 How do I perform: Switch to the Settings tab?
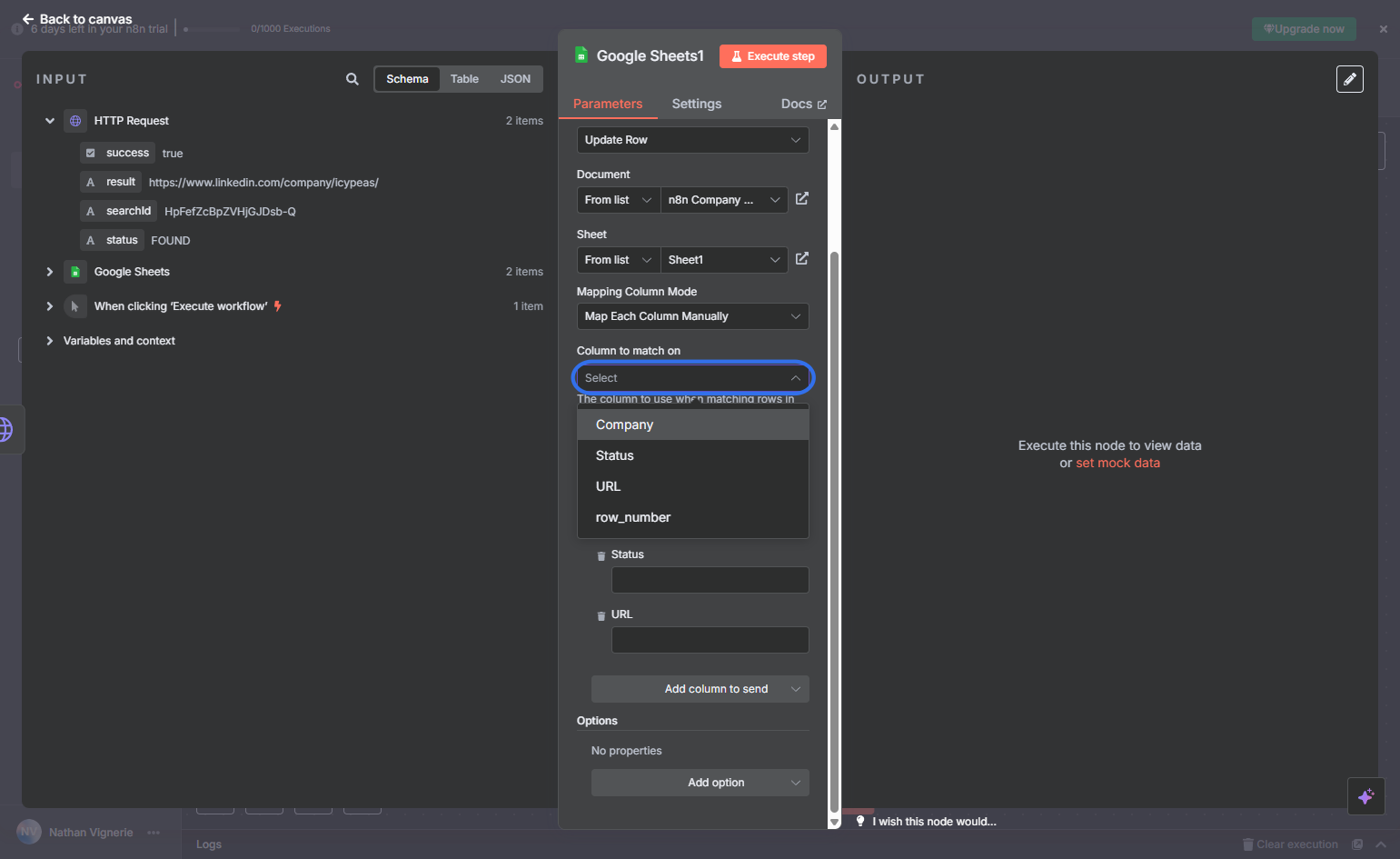697,104
